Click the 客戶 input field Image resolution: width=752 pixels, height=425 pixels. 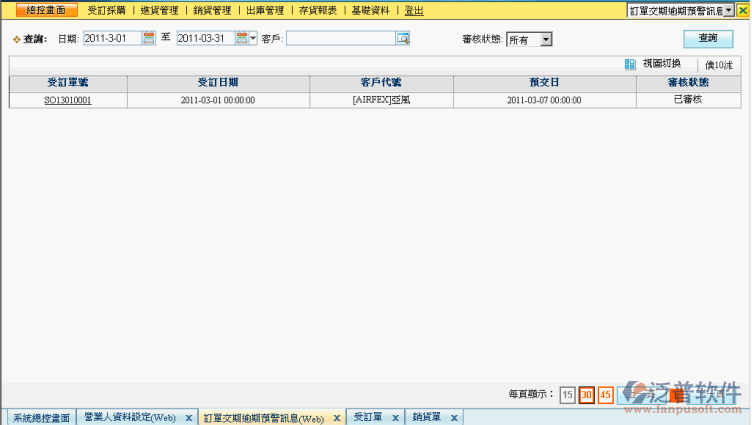coord(340,39)
